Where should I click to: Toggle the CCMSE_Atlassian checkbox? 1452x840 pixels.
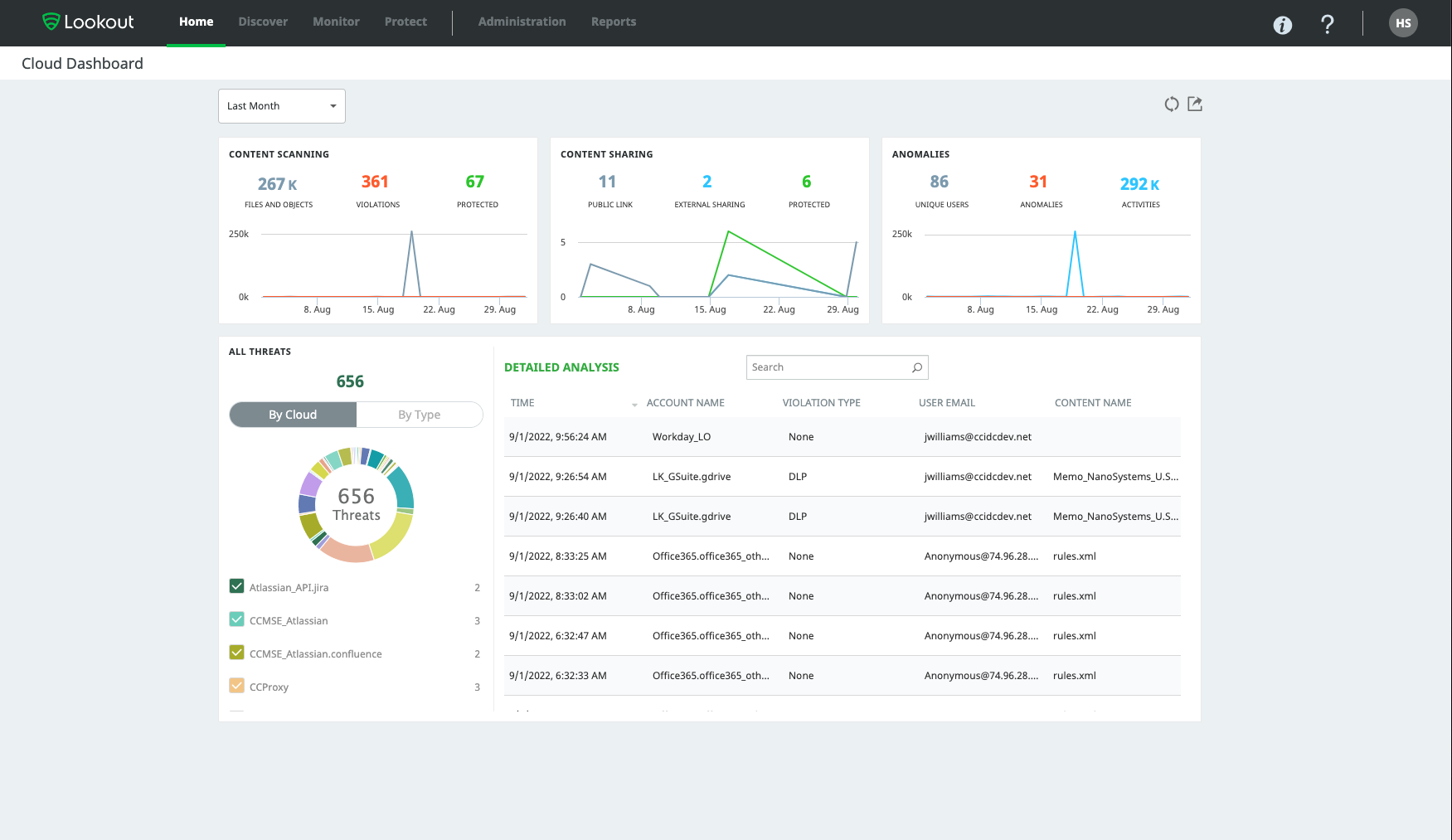click(236, 619)
